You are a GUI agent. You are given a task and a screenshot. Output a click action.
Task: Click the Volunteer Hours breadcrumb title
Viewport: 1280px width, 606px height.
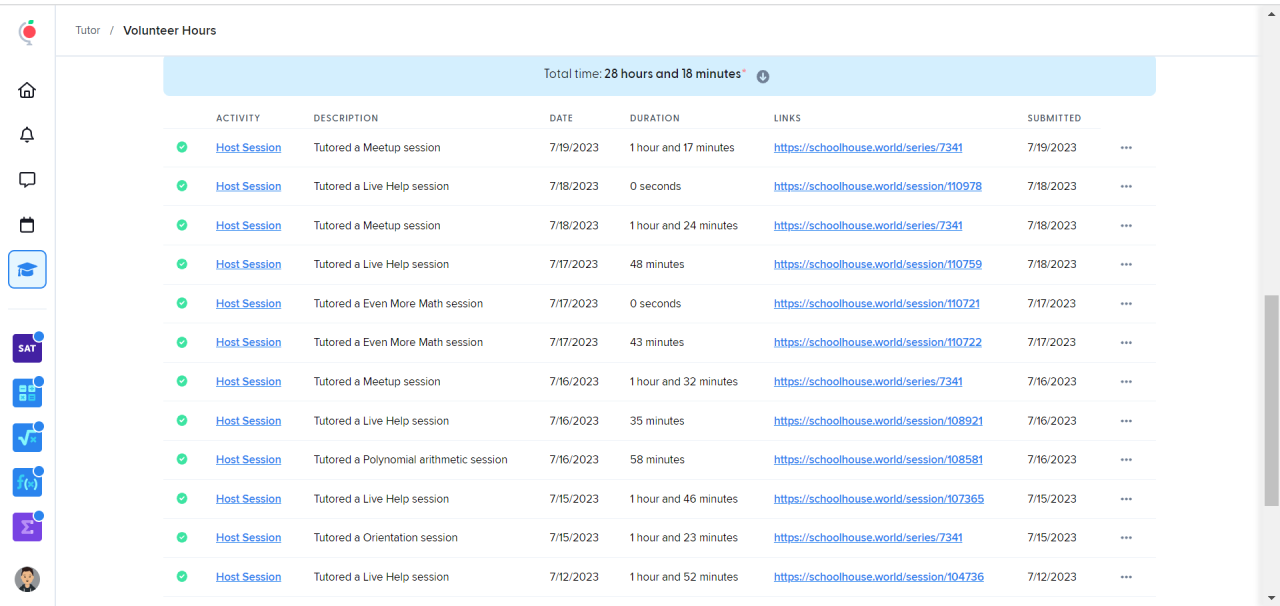click(x=169, y=30)
